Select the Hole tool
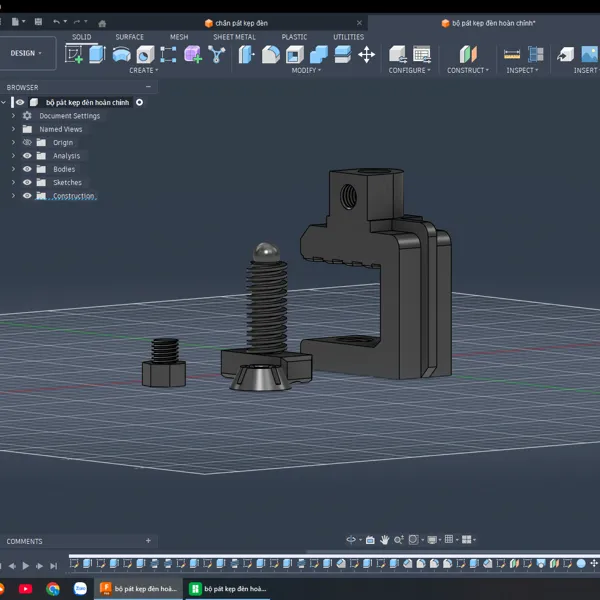The image size is (600, 600). [x=145, y=54]
